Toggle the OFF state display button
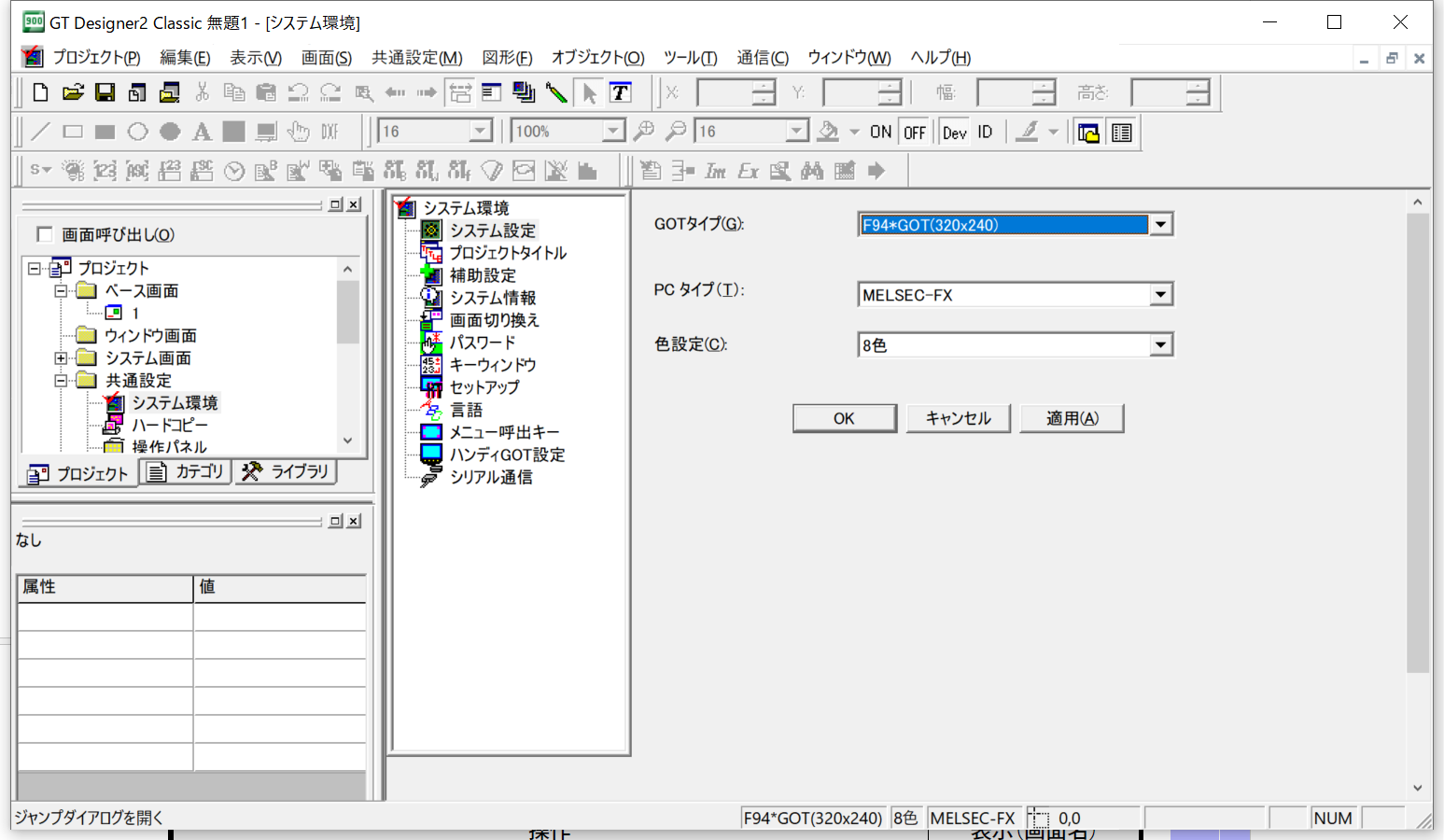The image size is (1444, 840). click(915, 133)
